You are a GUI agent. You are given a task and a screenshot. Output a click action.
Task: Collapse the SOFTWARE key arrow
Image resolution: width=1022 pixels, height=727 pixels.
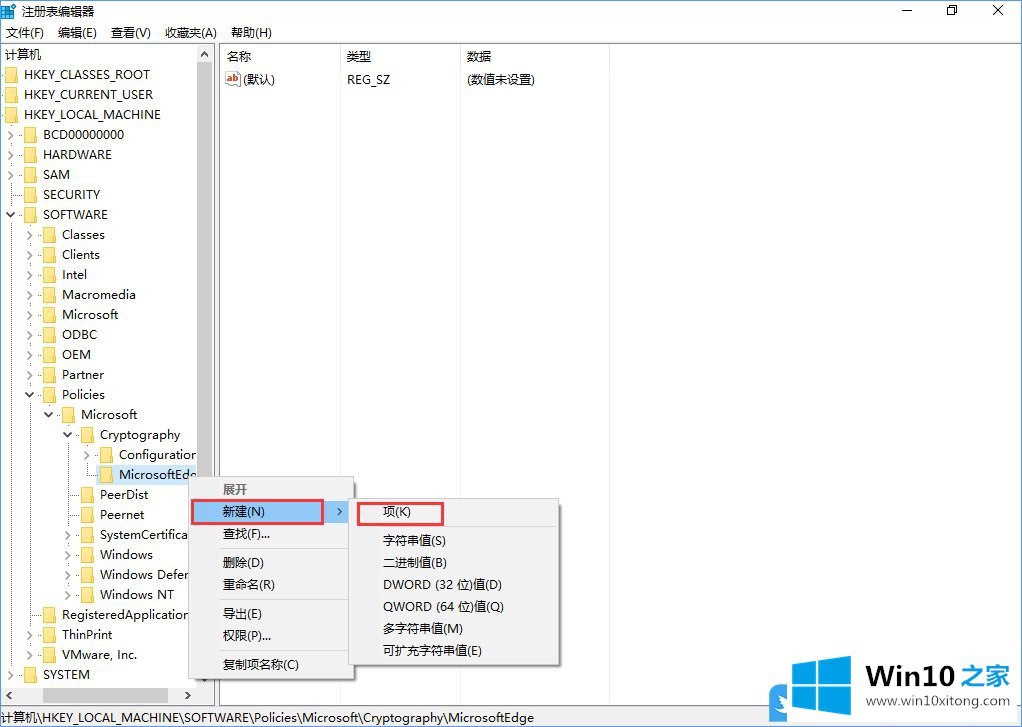(10, 215)
